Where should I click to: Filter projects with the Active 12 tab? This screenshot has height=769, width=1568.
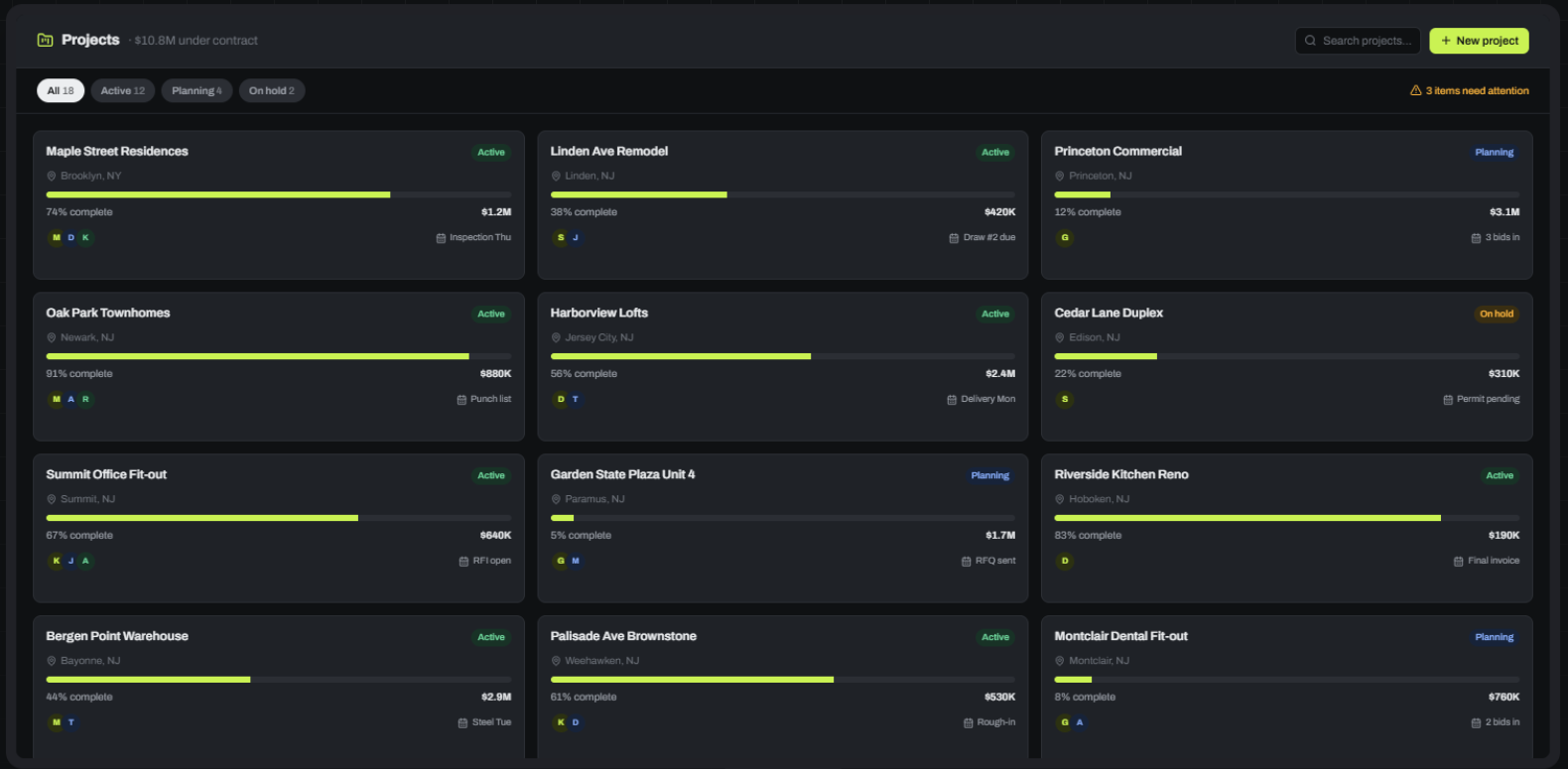[123, 90]
